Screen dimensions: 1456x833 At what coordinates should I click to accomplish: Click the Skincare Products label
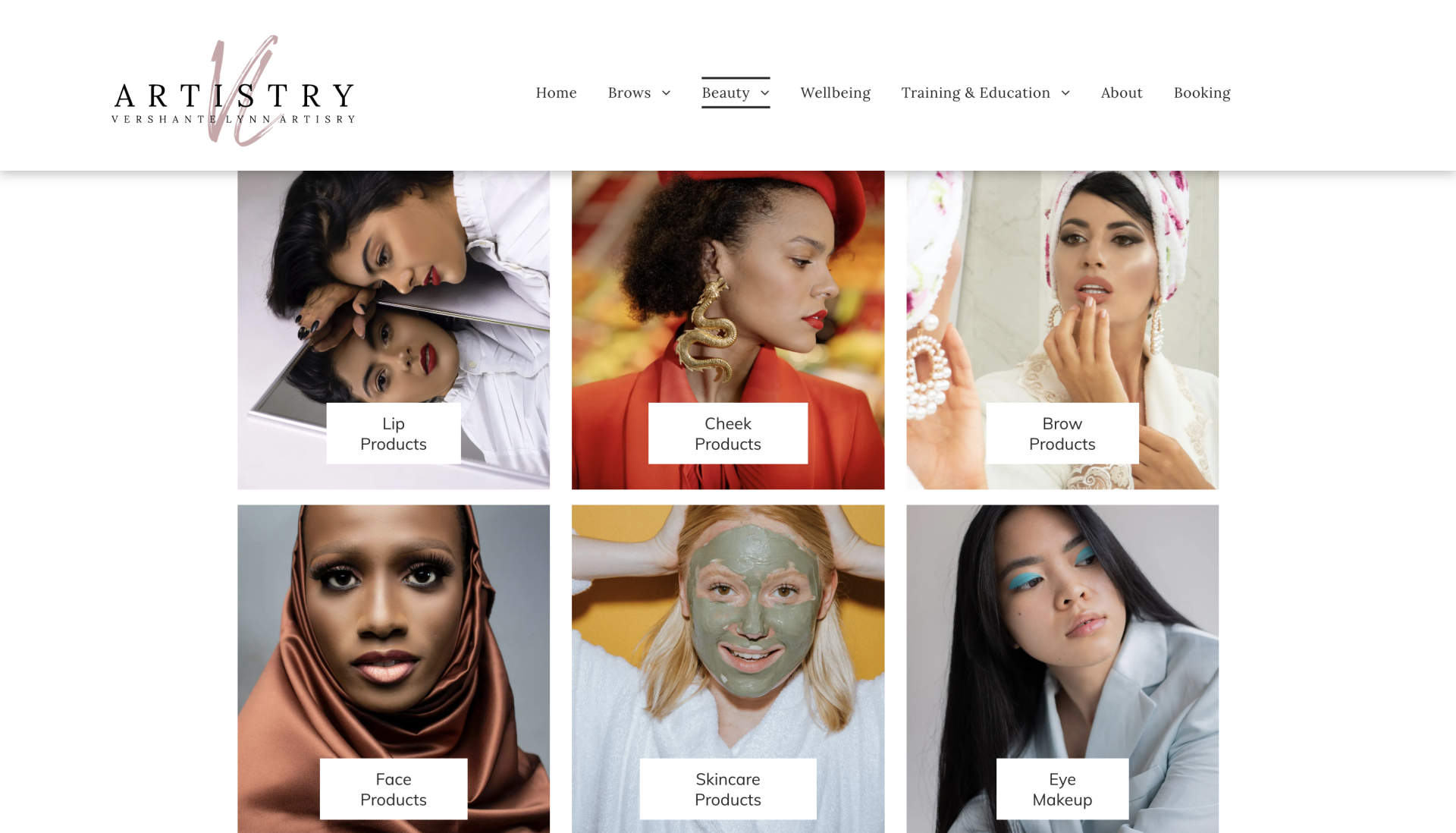coord(727,789)
